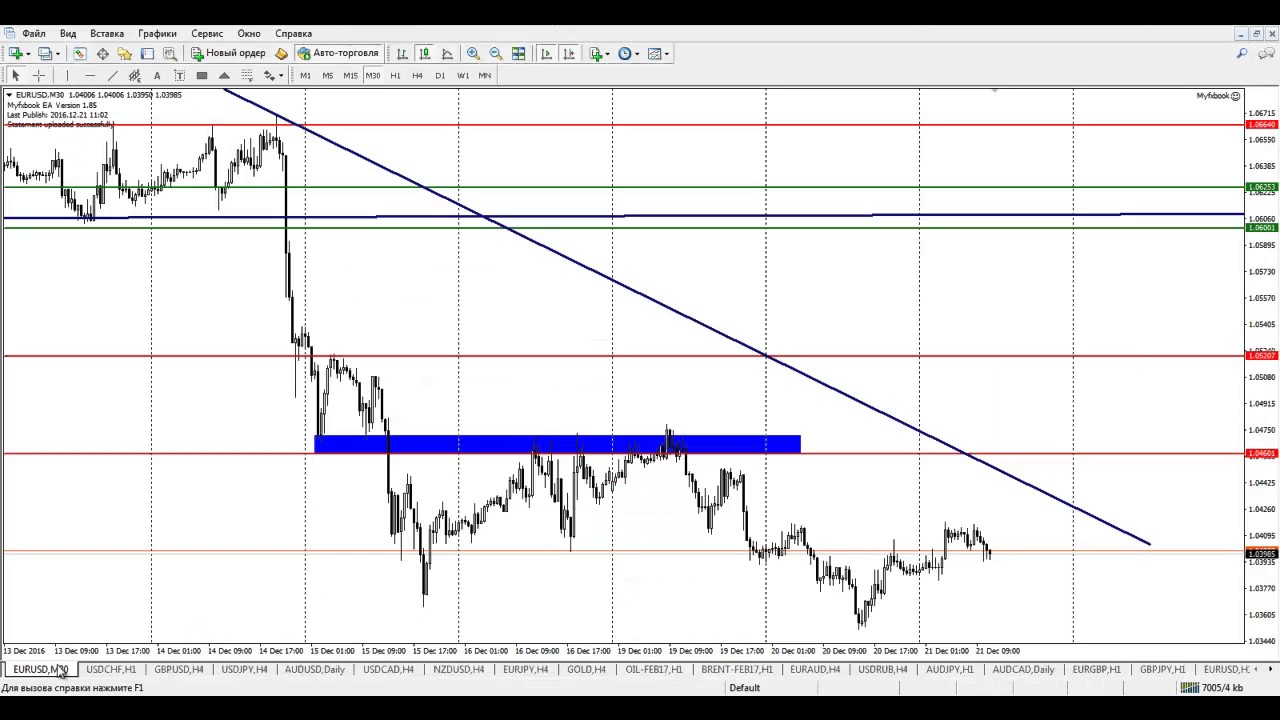Launch MetaEditor via yellow diamond icon
This screenshot has width=1280, height=720.
pyautogui.click(x=281, y=53)
